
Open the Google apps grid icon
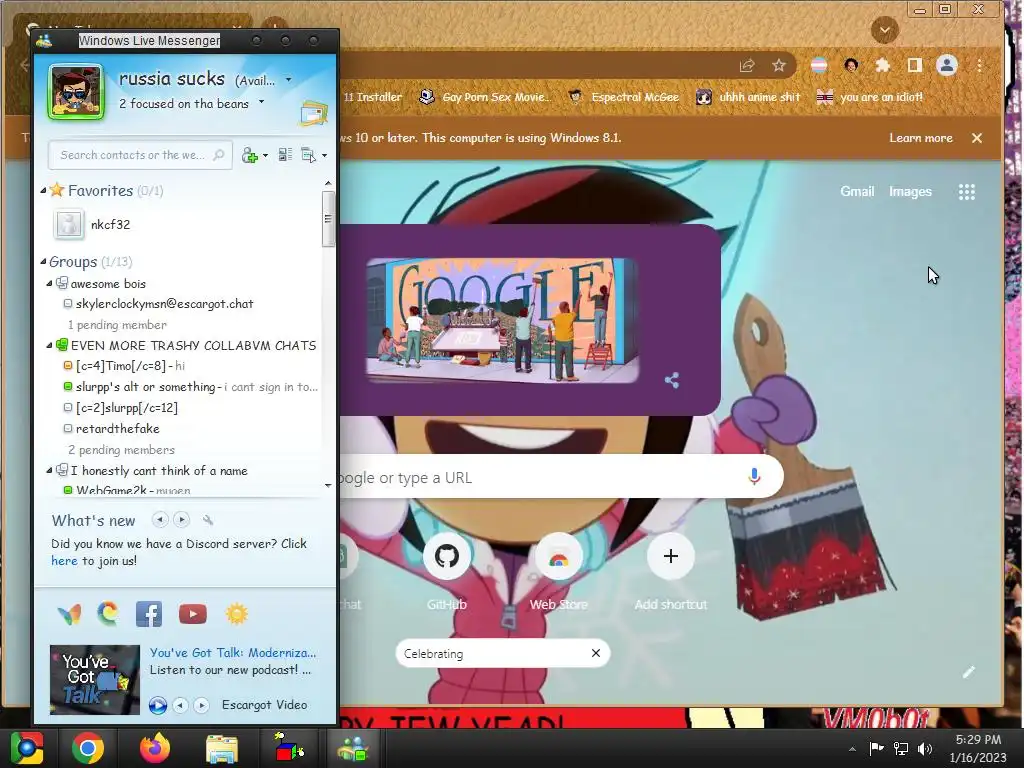pyautogui.click(x=967, y=191)
